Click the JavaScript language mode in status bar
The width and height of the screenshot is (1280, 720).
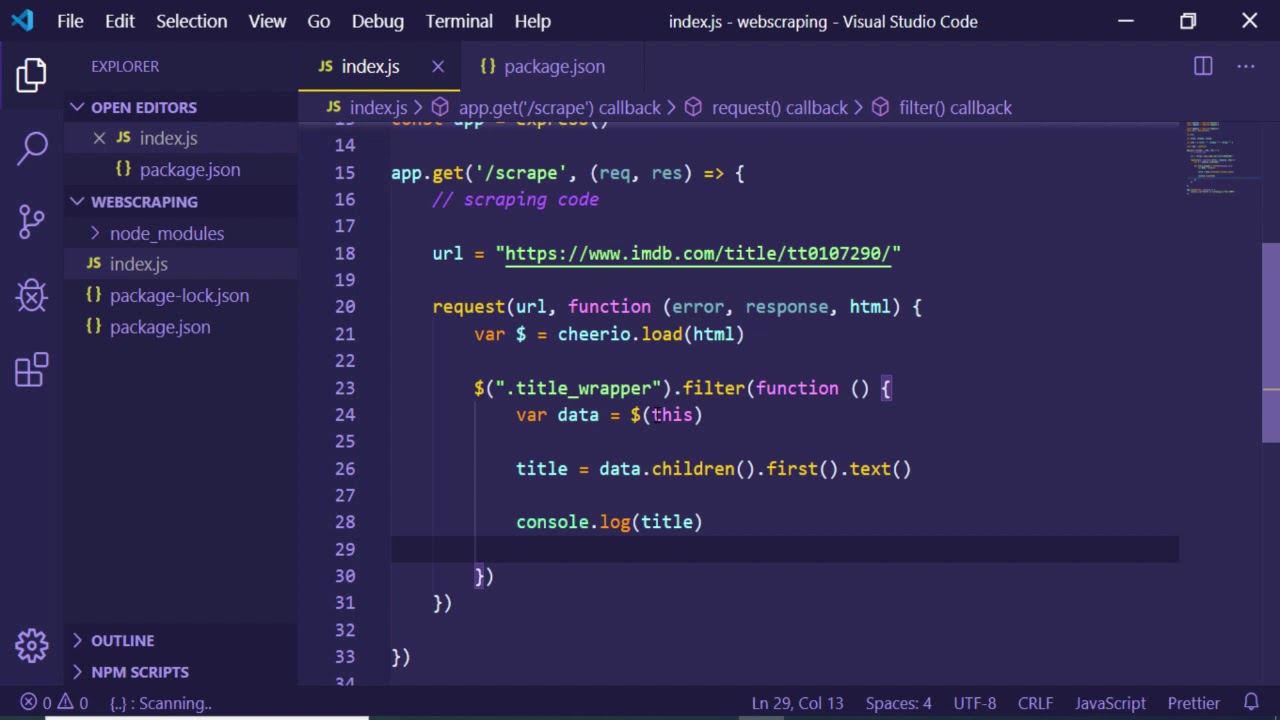coord(1110,703)
